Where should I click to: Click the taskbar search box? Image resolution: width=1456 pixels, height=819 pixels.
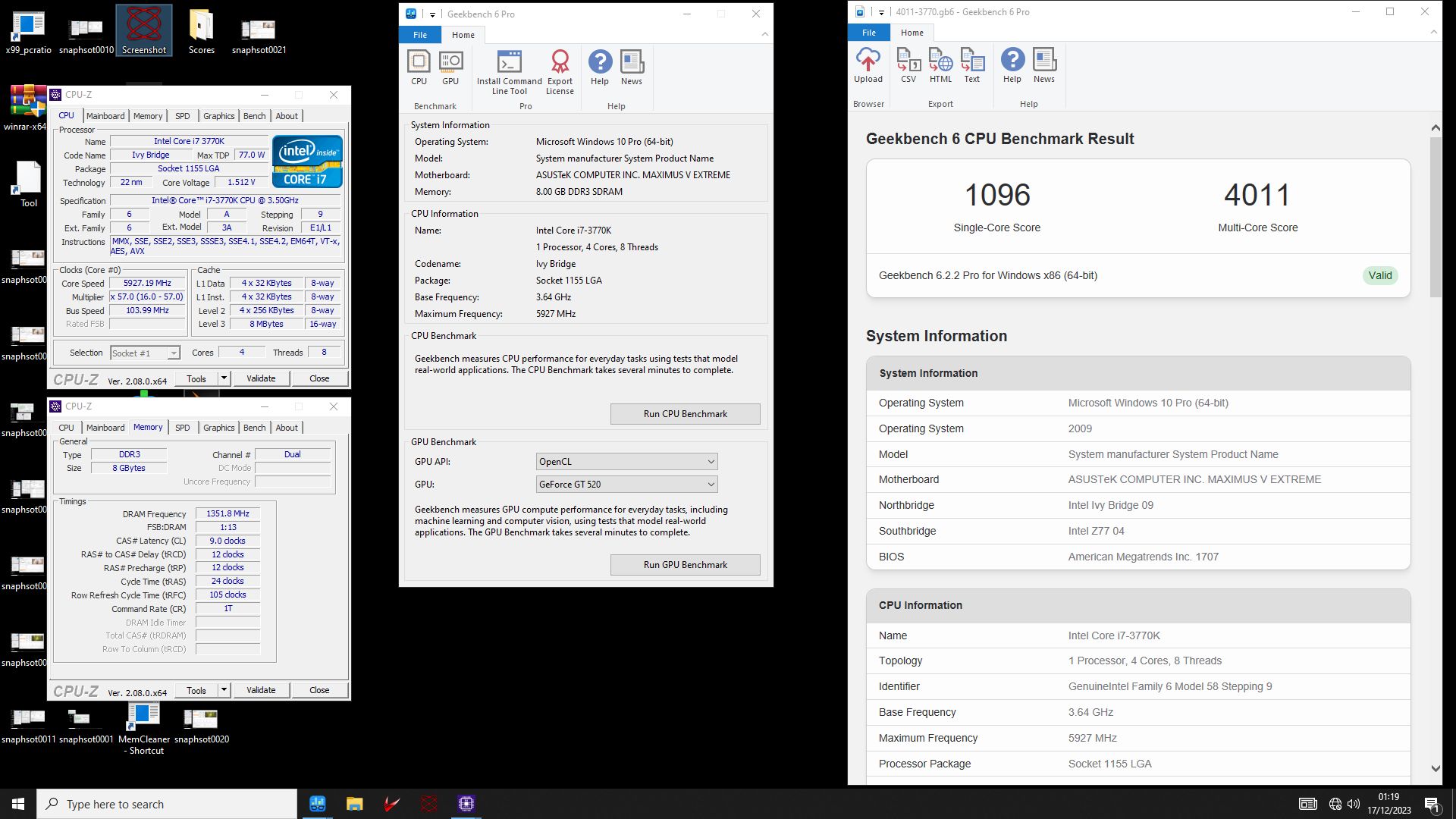pyautogui.click(x=167, y=804)
